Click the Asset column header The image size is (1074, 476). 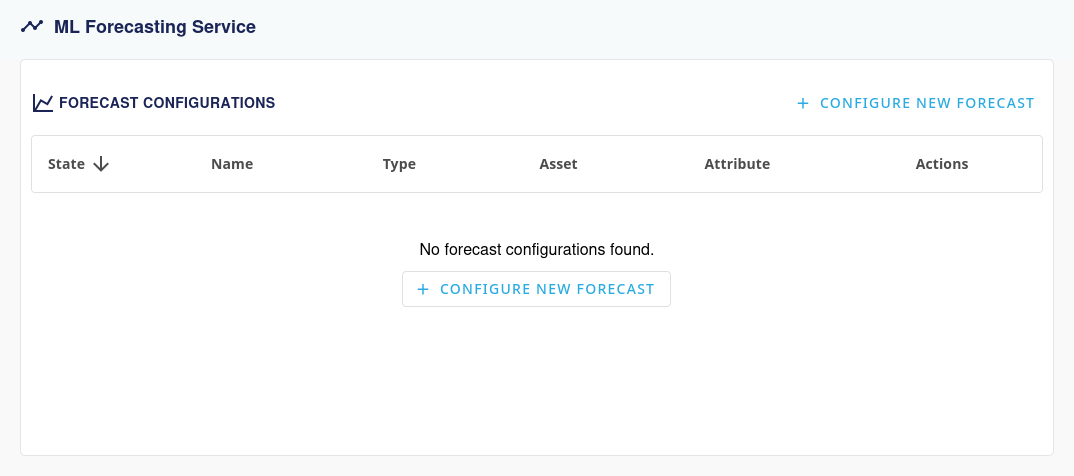tap(558, 164)
